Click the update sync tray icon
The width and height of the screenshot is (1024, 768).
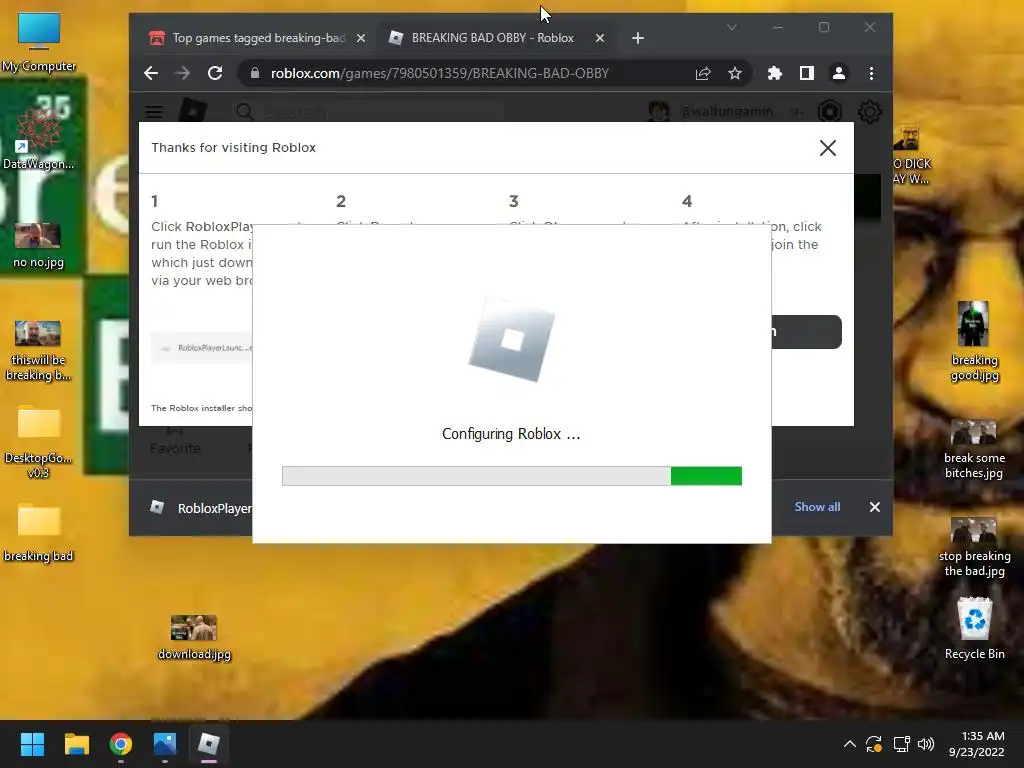coord(874,744)
